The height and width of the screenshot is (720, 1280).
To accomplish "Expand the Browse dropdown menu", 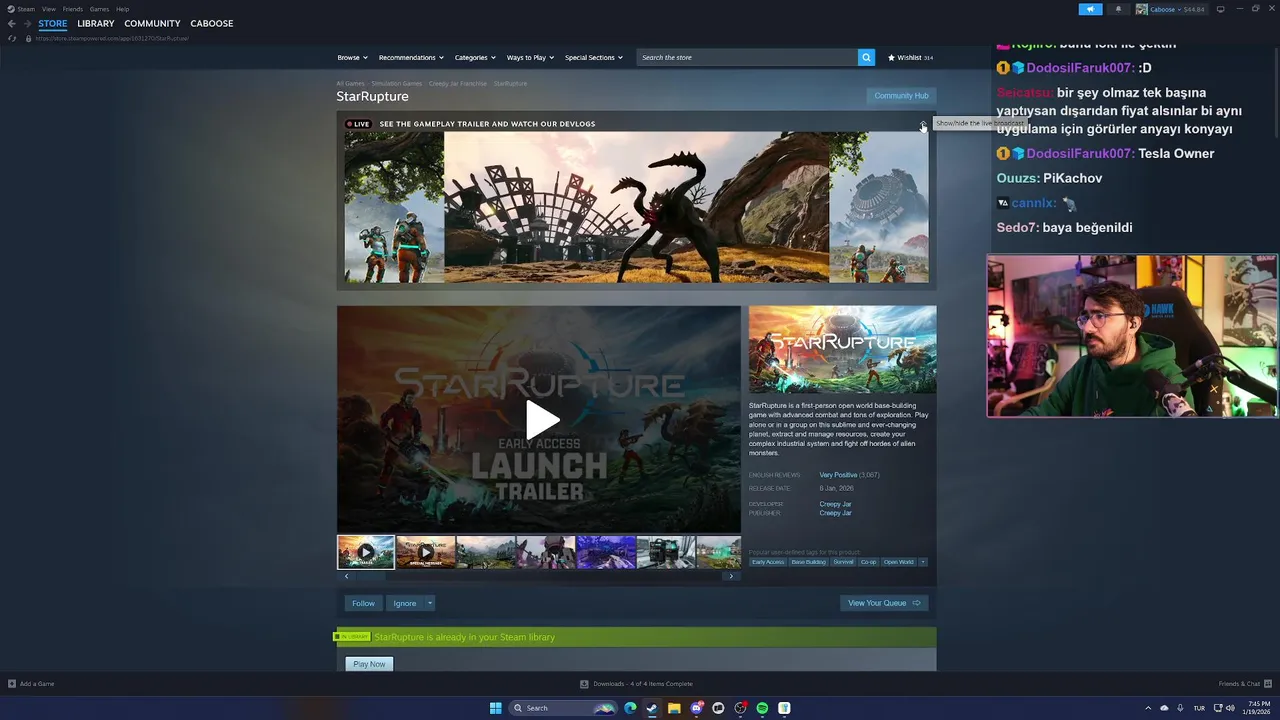I will [x=352, y=57].
